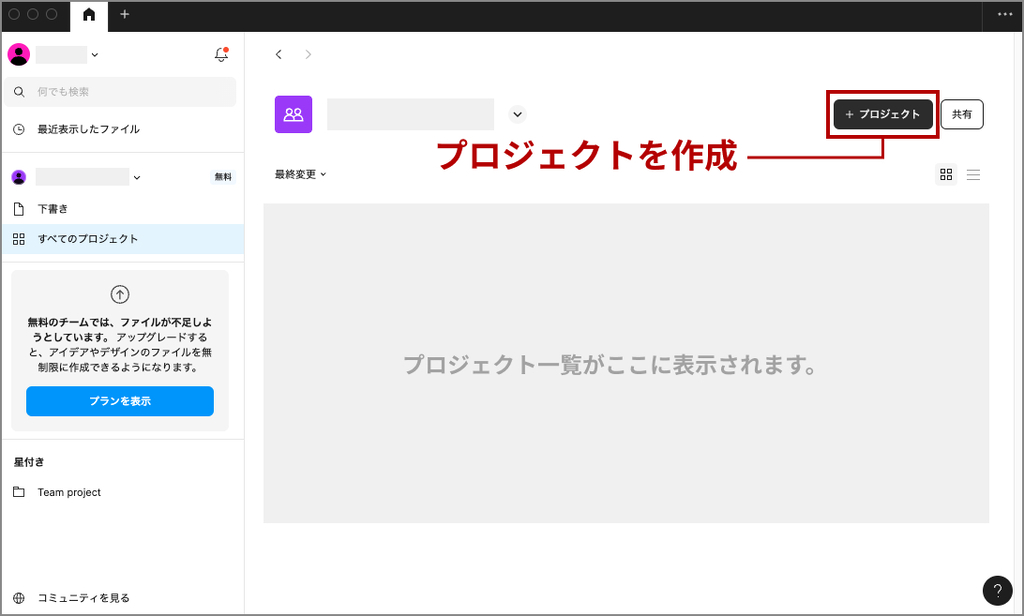The image size is (1024, 616).
Task: Click the purple team avatar icon
Action: tap(293, 114)
